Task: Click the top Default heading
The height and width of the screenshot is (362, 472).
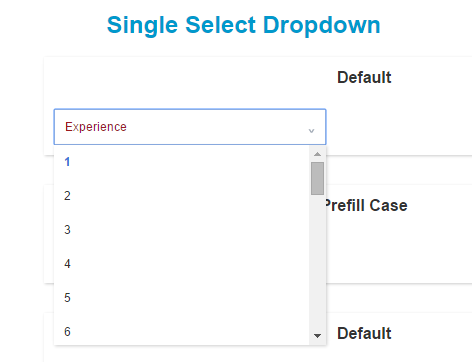Action: [x=364, y=77]
